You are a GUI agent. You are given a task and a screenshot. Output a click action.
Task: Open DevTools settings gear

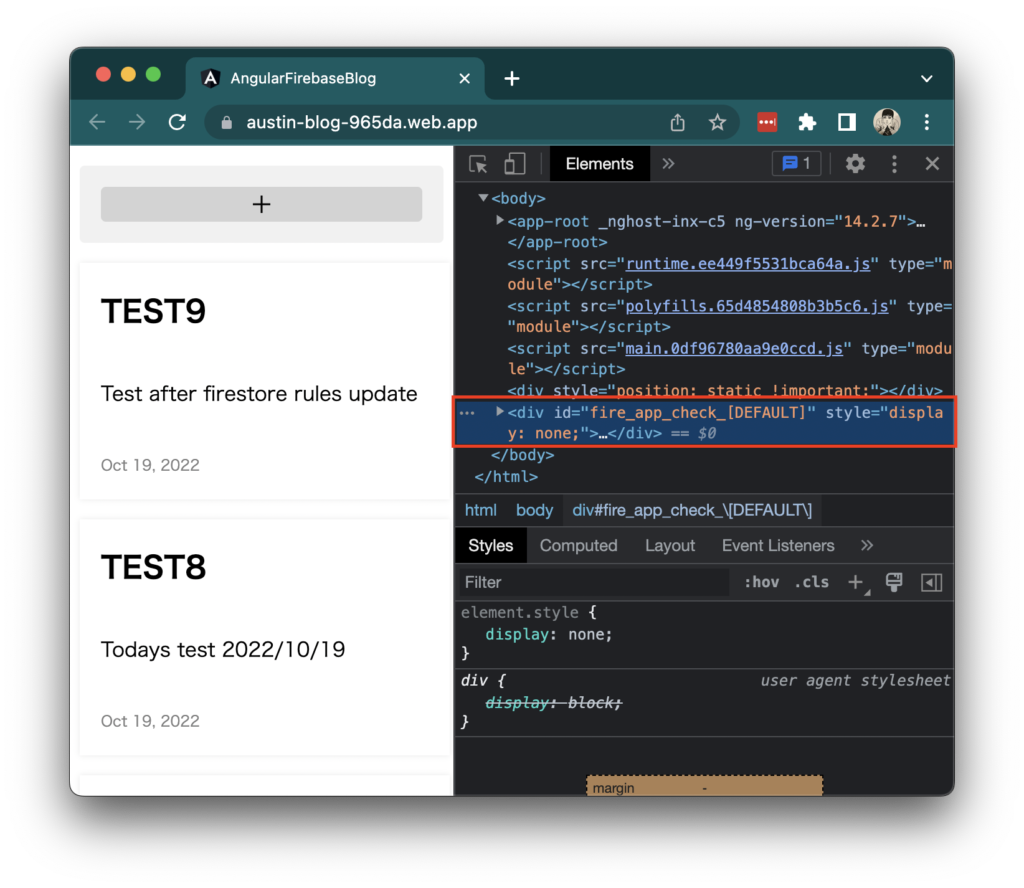click(x=855, y=163)
